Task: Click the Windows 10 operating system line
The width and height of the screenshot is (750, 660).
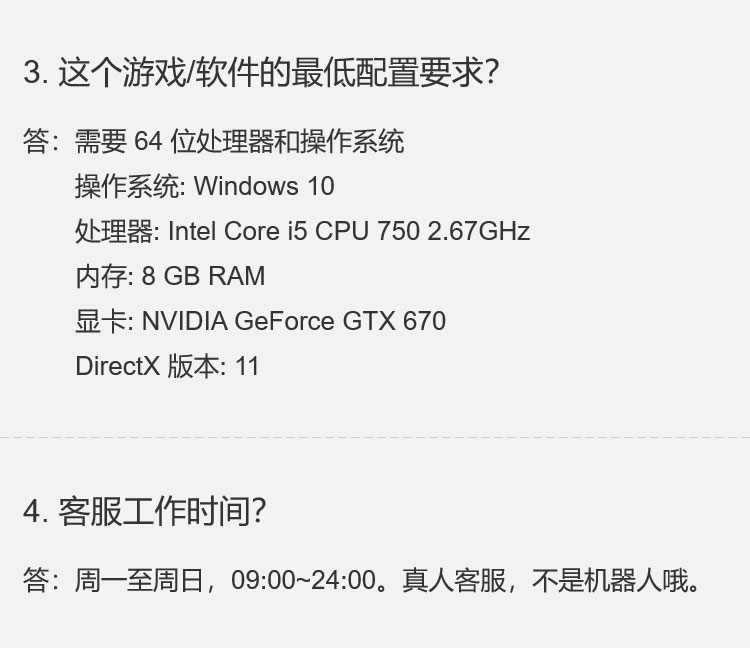Action: tap(205, 186)
